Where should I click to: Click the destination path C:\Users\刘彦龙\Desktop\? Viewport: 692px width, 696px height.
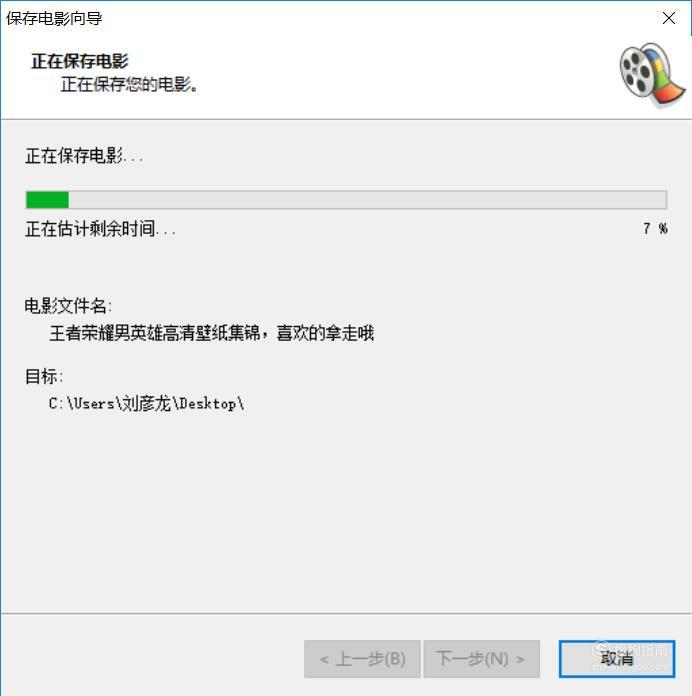[x=146, y=403]
